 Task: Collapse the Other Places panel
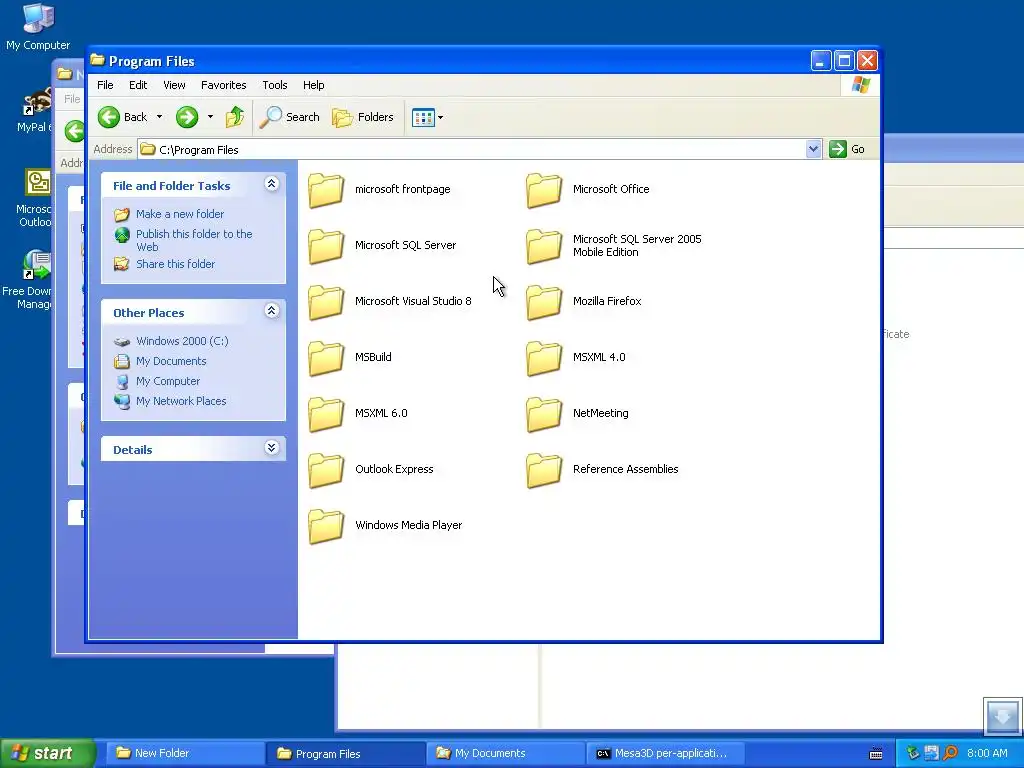pyautogui.click(x=272, y=311)
